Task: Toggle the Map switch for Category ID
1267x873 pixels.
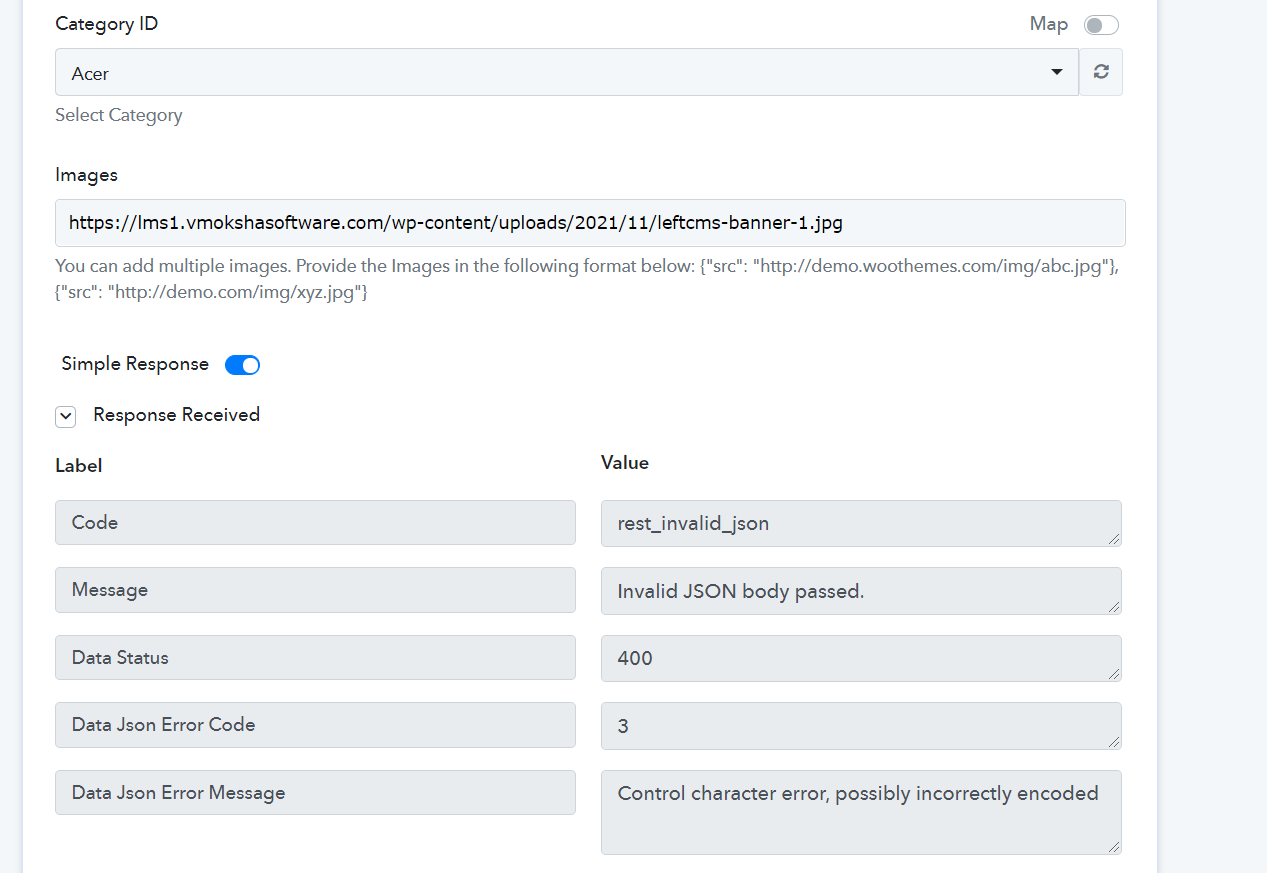Action: [x=1101, y=25]
